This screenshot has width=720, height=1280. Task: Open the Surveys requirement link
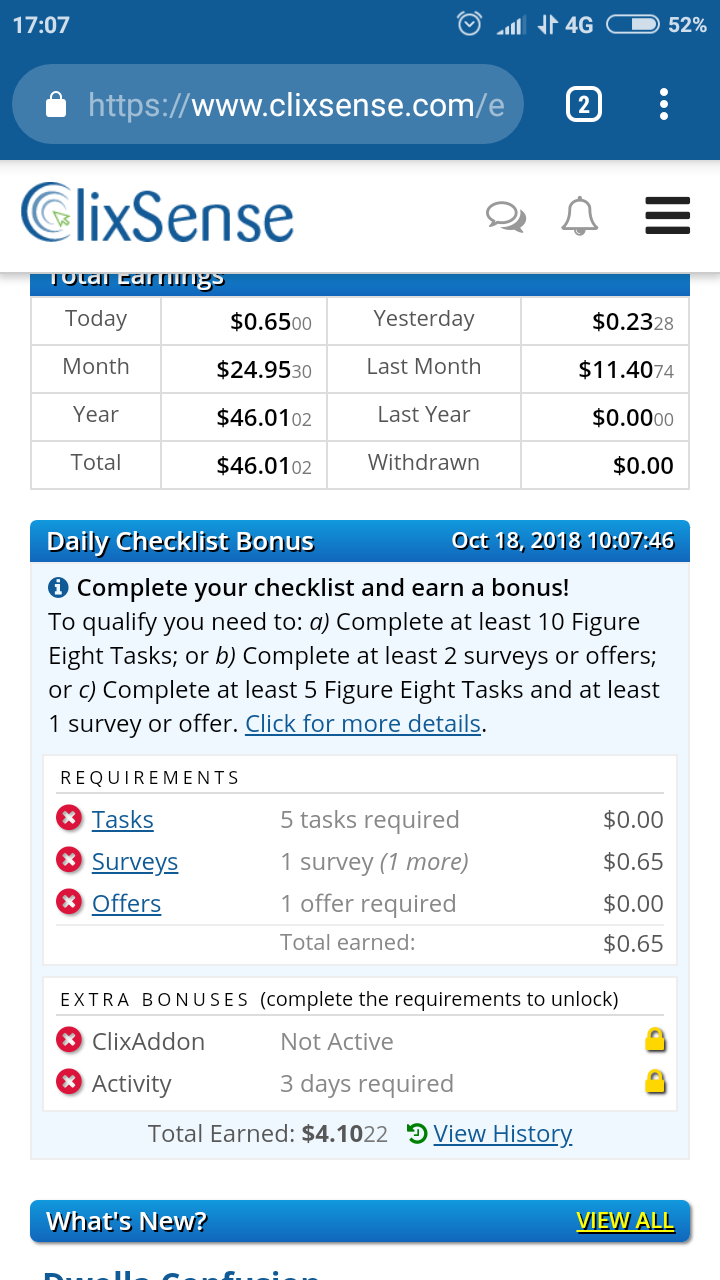(x=135, y=862)
